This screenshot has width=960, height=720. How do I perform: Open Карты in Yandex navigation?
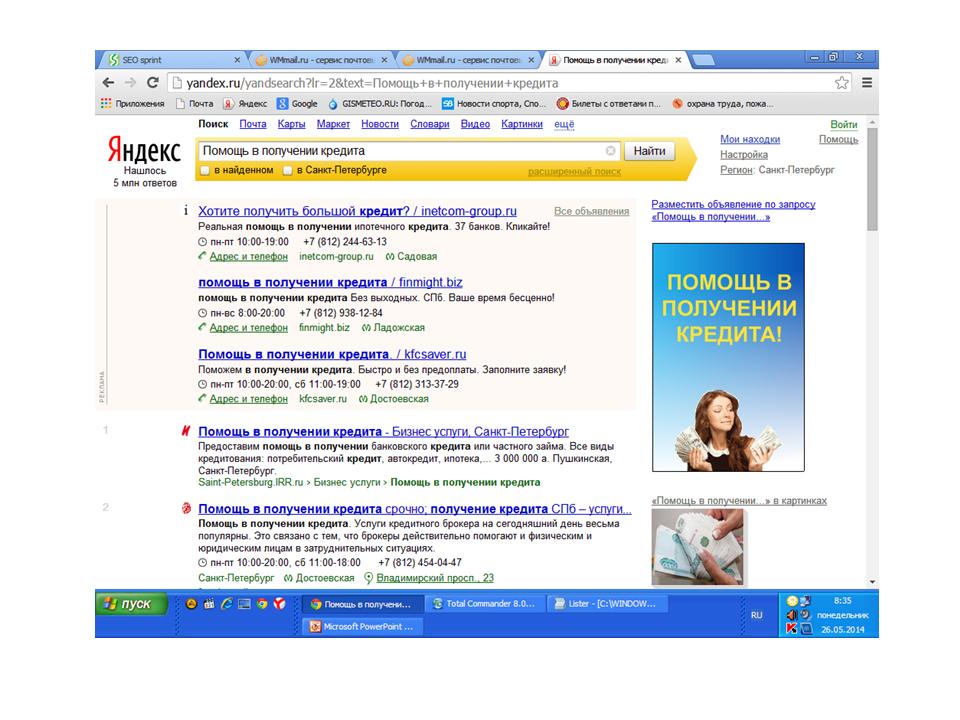pyautogui.click(x=291, y=124)
